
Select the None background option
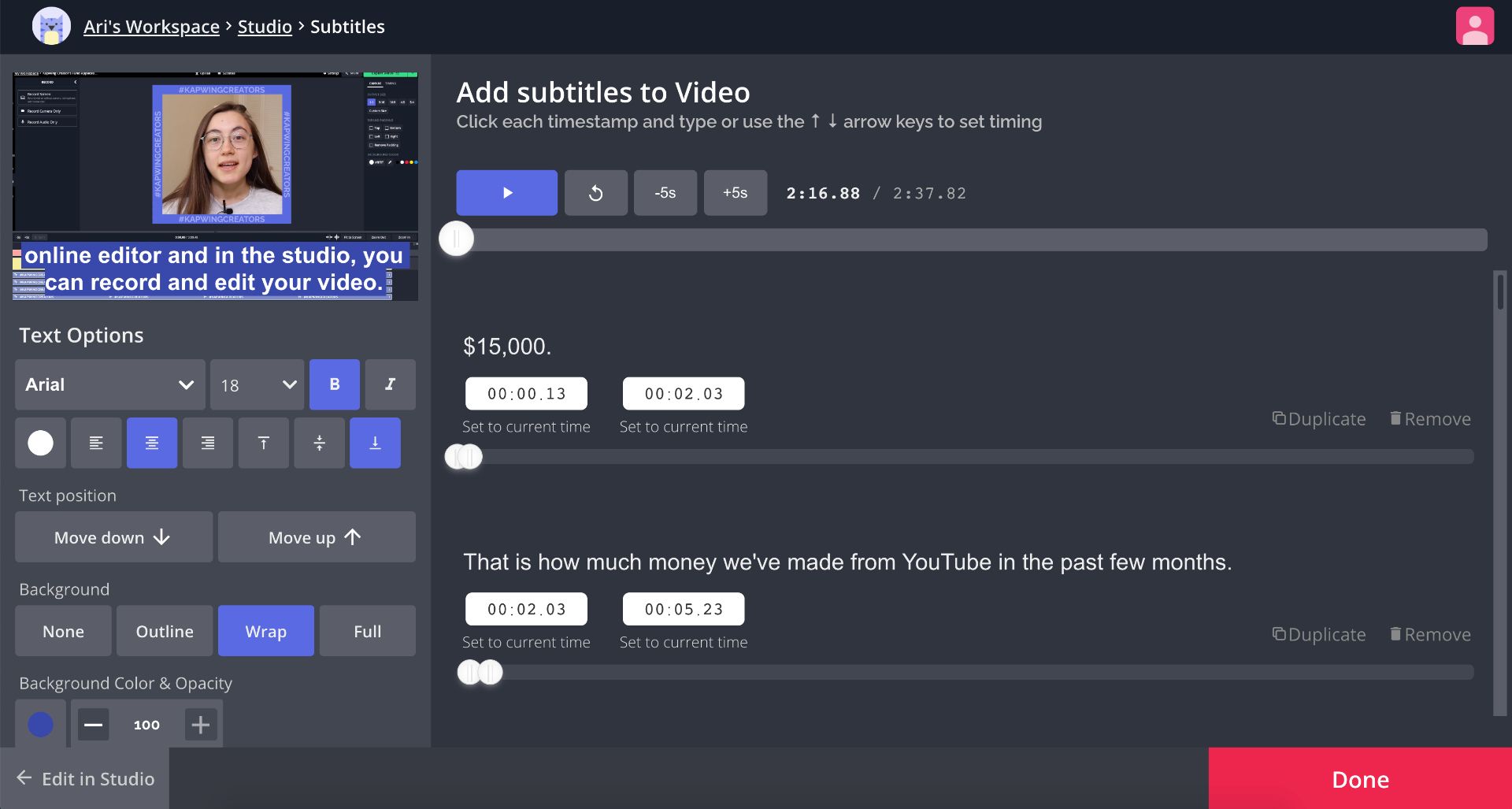tap(63, 631)
